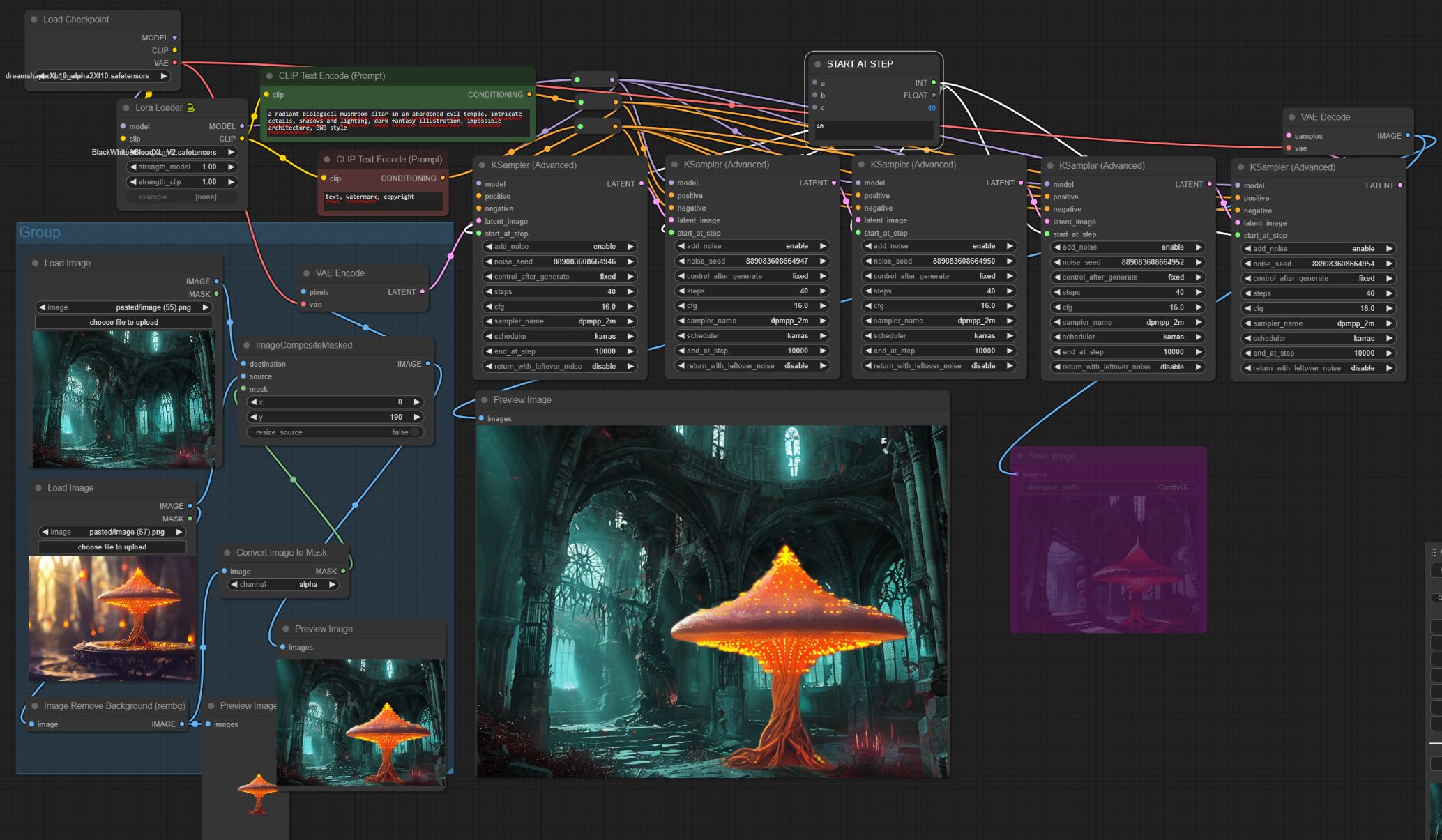Viewport: 1442px width, 840px height.
Task: Click left arrow of strength_clip in Lora Loader
Action: [133, 182]
